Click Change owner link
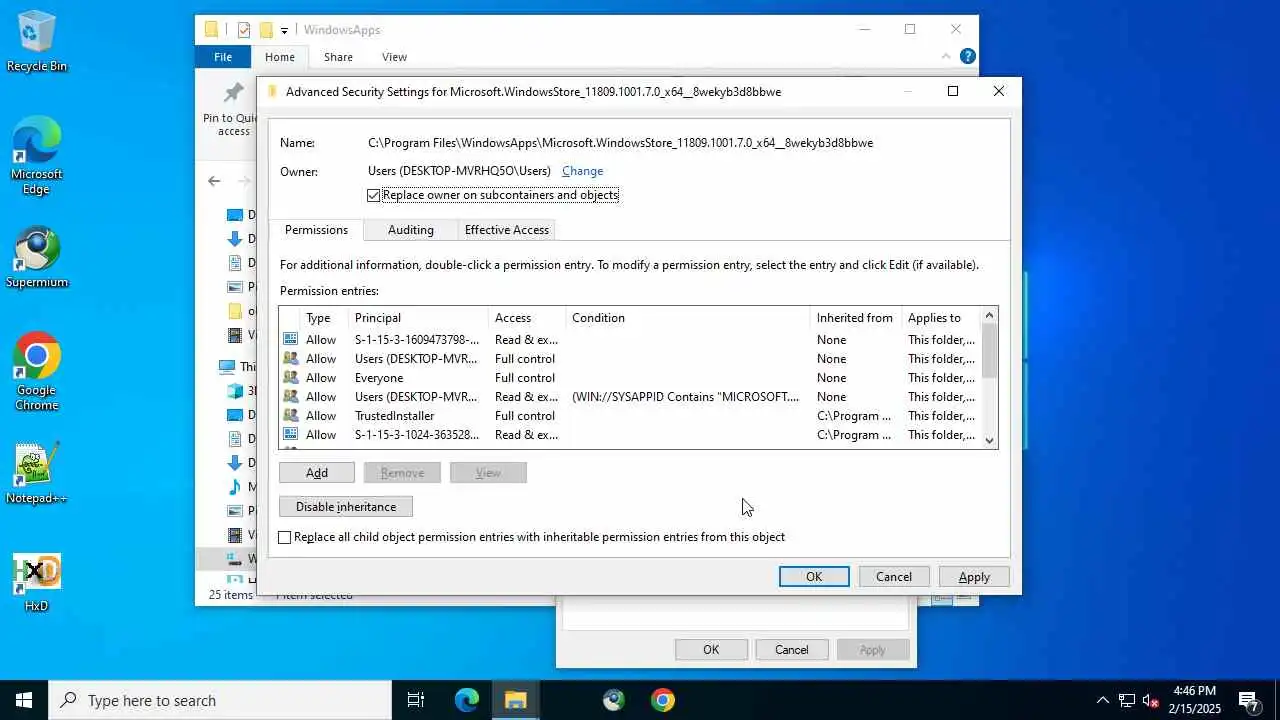The height and width of the screenshot is (720, 1280). (582, 171)
